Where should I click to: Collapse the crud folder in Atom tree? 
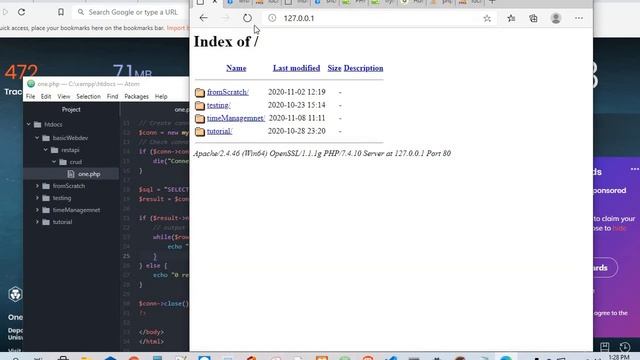(54, 162)
